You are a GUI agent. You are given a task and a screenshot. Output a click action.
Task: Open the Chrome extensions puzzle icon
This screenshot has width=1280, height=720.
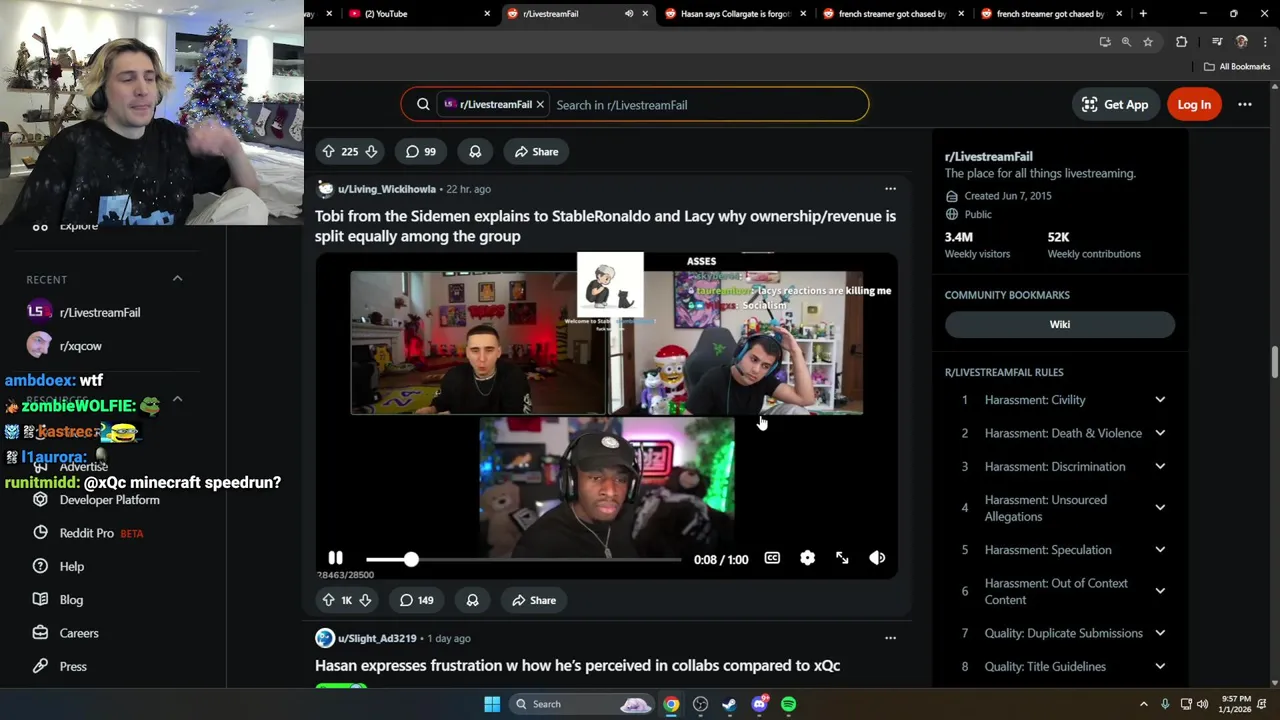[1182, 42]
